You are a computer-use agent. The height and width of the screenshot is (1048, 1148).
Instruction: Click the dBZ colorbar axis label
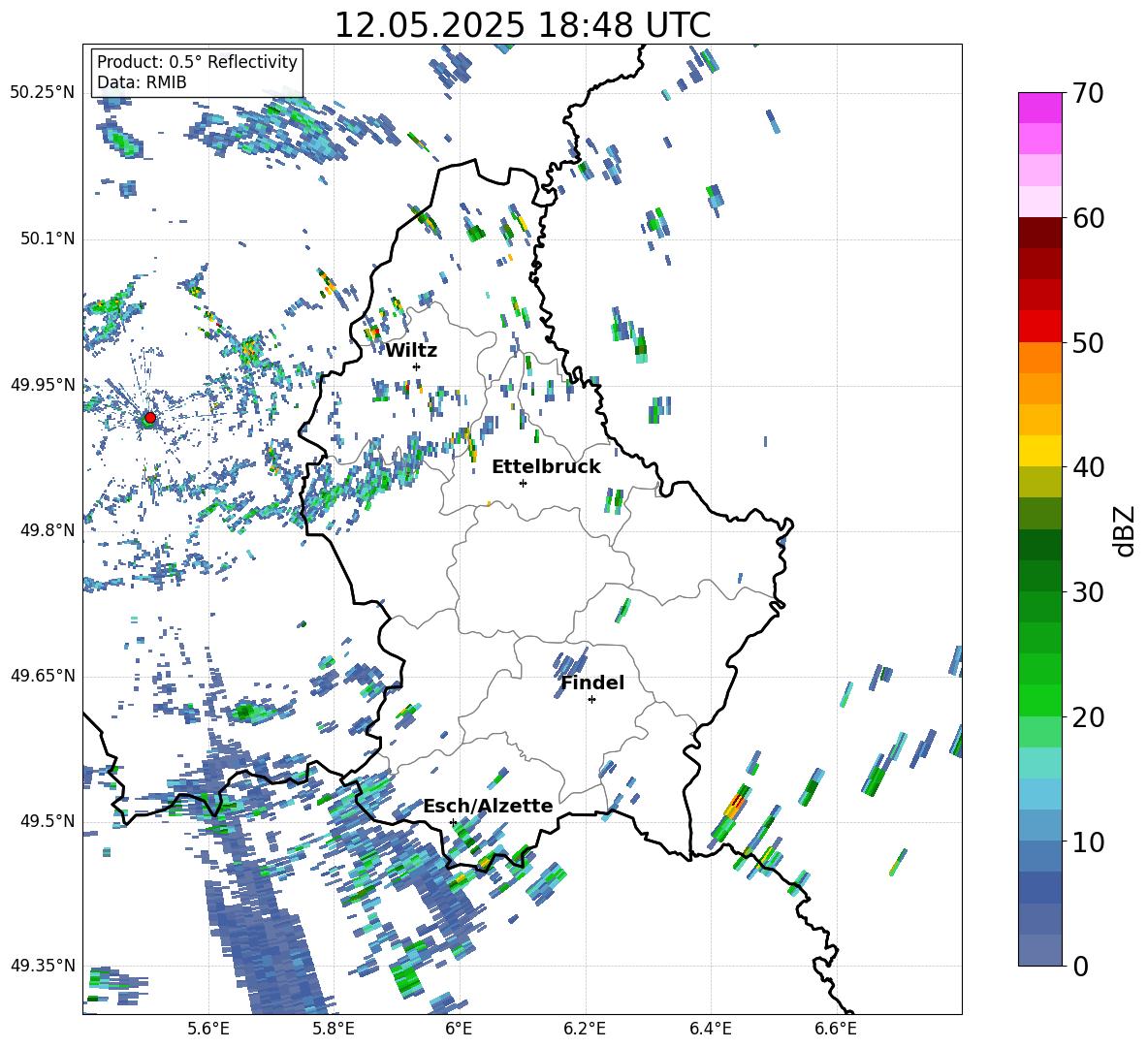click(x=1126, y=530)
